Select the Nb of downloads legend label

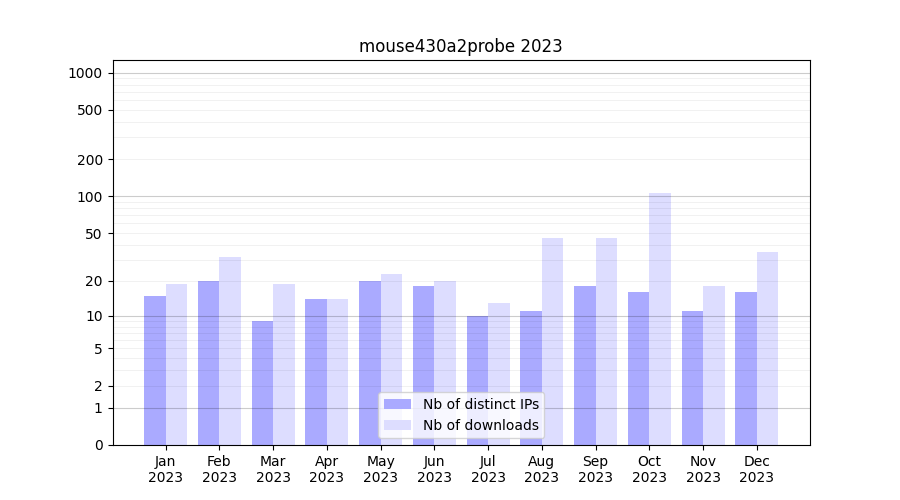click(x=480, y=425)
